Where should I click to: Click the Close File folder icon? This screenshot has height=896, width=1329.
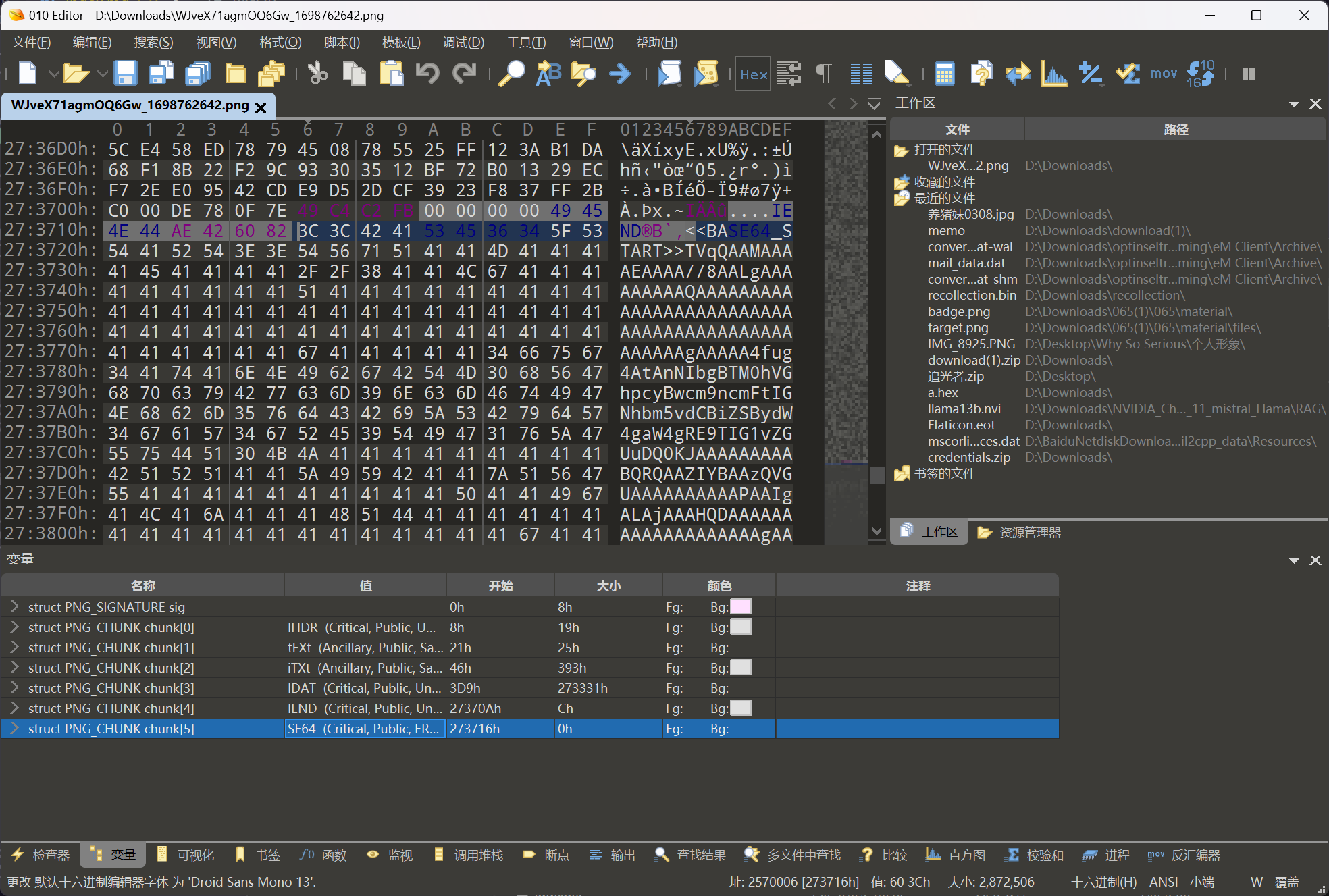pyautogui.click(x=235, y=73)
